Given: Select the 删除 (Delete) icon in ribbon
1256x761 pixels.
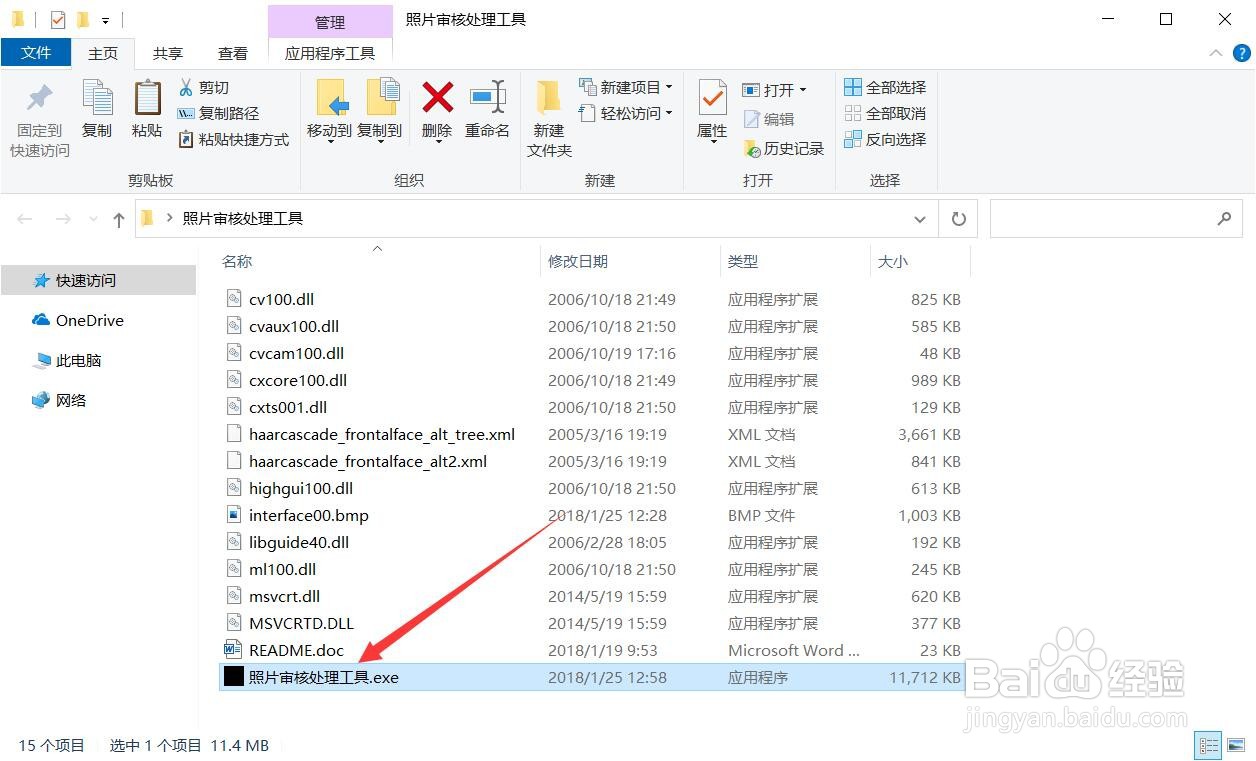Looking at the screenshot, I should tap(437, 112).
